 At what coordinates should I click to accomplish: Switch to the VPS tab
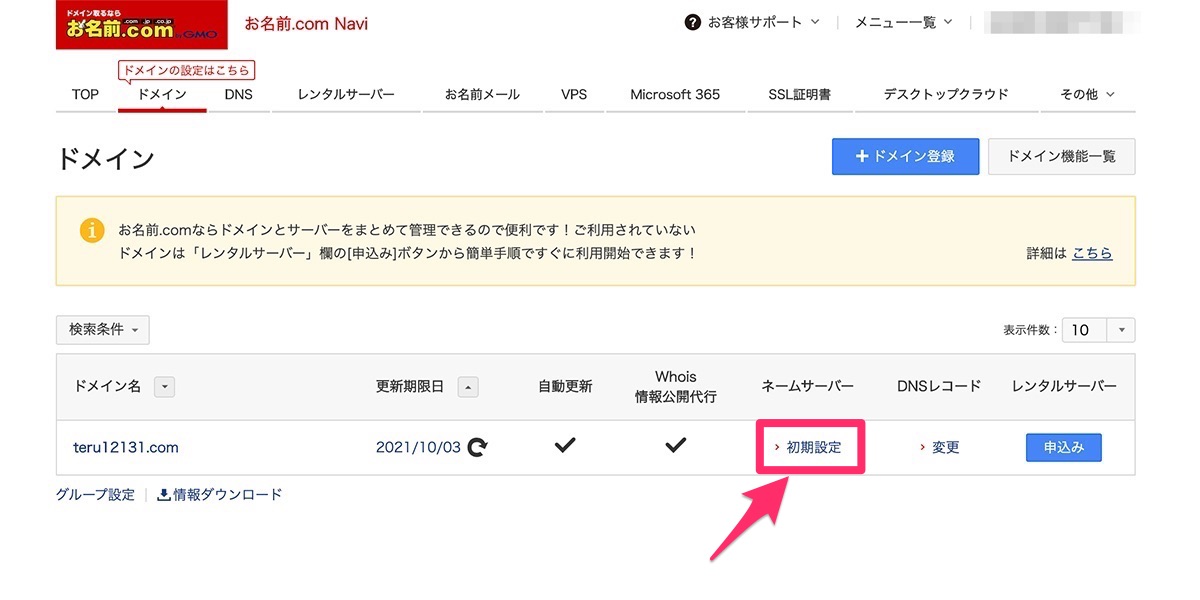(x=574, y=95)
